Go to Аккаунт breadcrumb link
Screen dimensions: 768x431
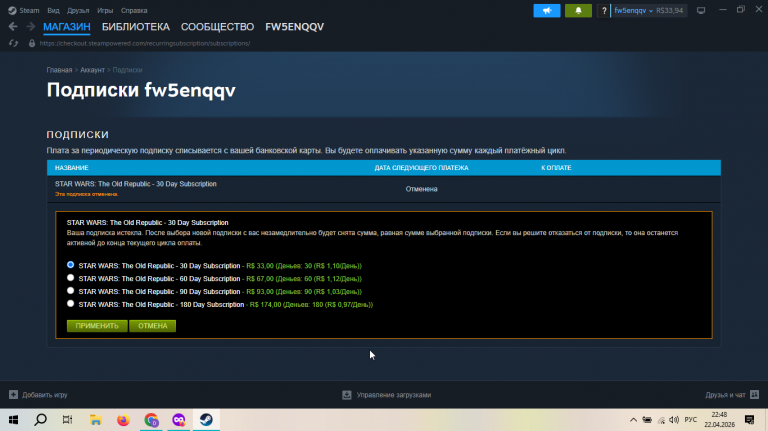[92, 70]
